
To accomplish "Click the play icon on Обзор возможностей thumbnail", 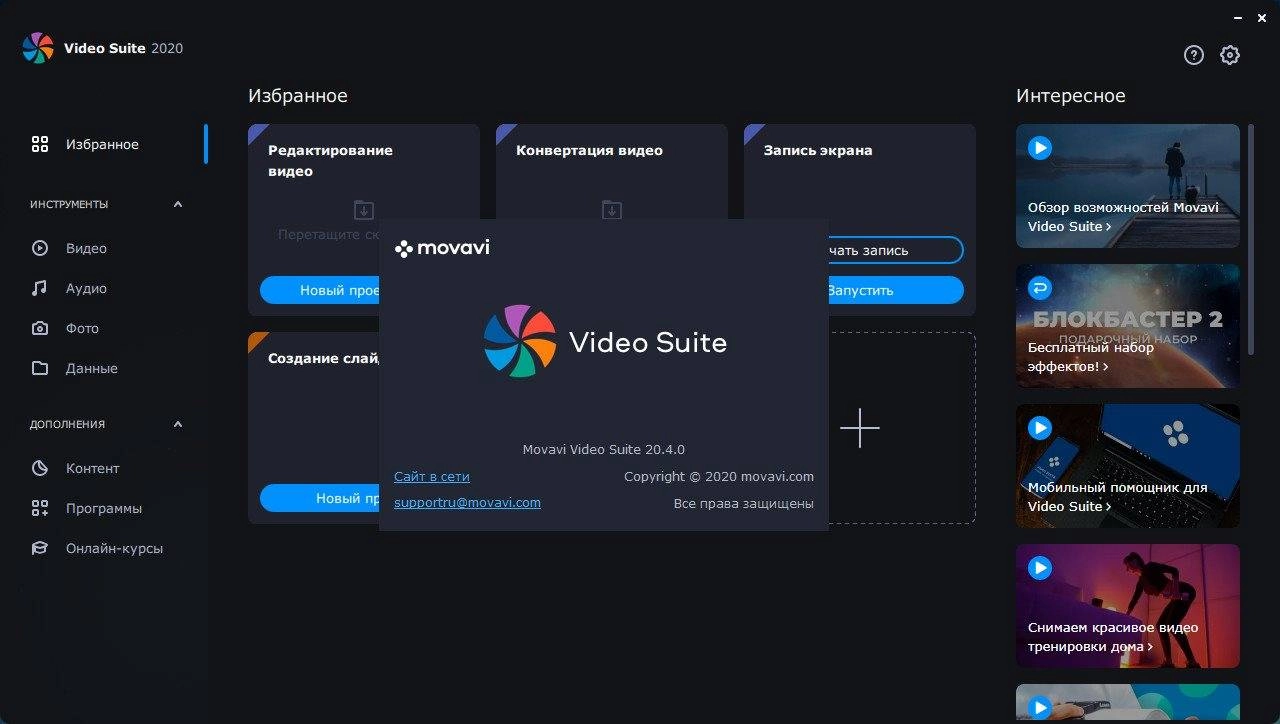I will point(1040,148).
